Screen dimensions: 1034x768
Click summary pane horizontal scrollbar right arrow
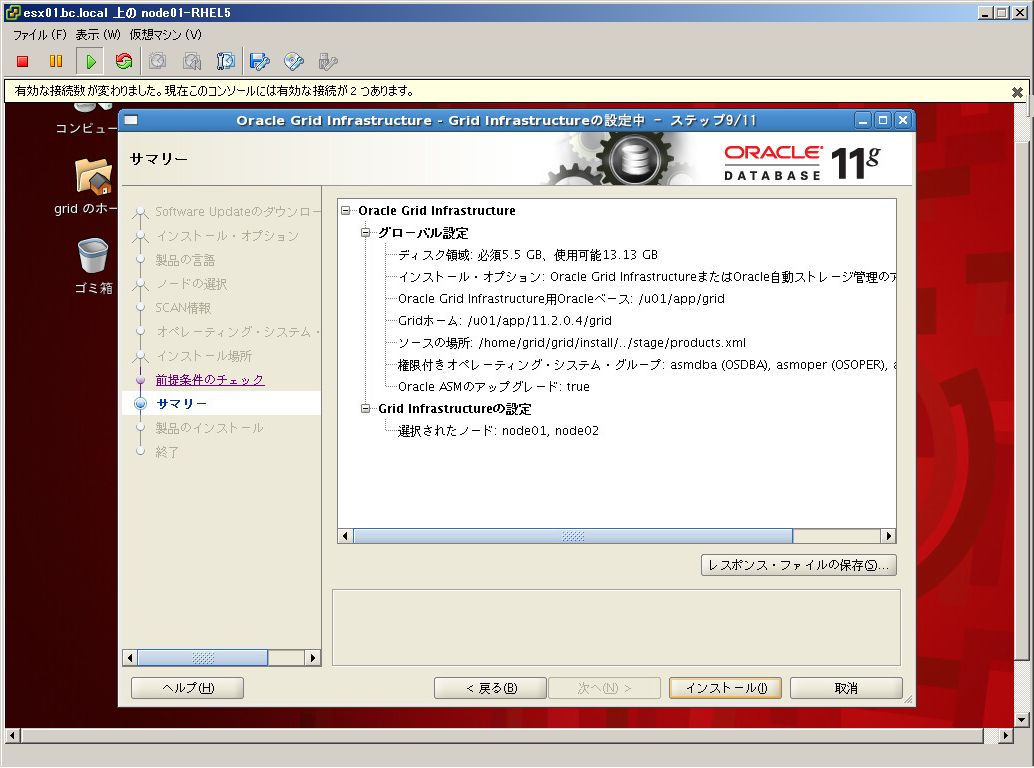[888, 536]
